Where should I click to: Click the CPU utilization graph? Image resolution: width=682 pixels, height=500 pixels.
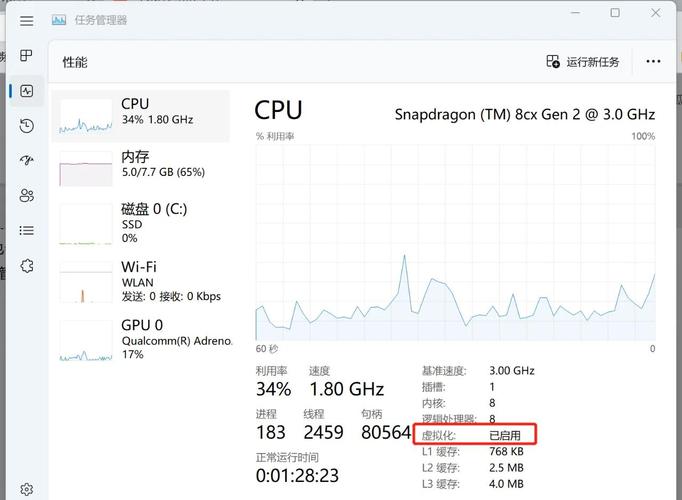pos(455,242)
